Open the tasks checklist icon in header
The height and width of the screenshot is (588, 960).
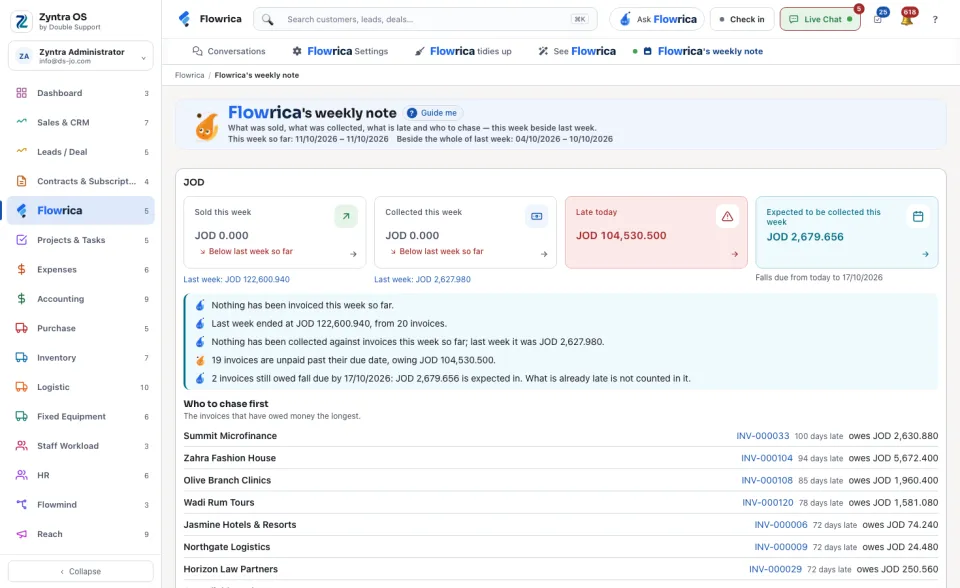point(878,19)
